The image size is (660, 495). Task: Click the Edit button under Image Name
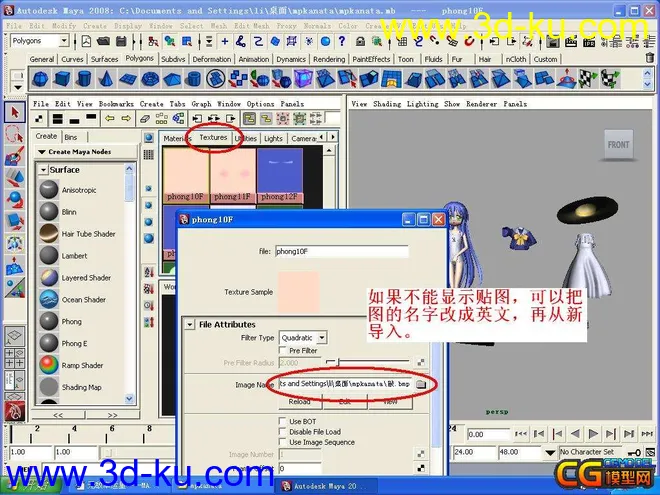(x=345, y=402)
